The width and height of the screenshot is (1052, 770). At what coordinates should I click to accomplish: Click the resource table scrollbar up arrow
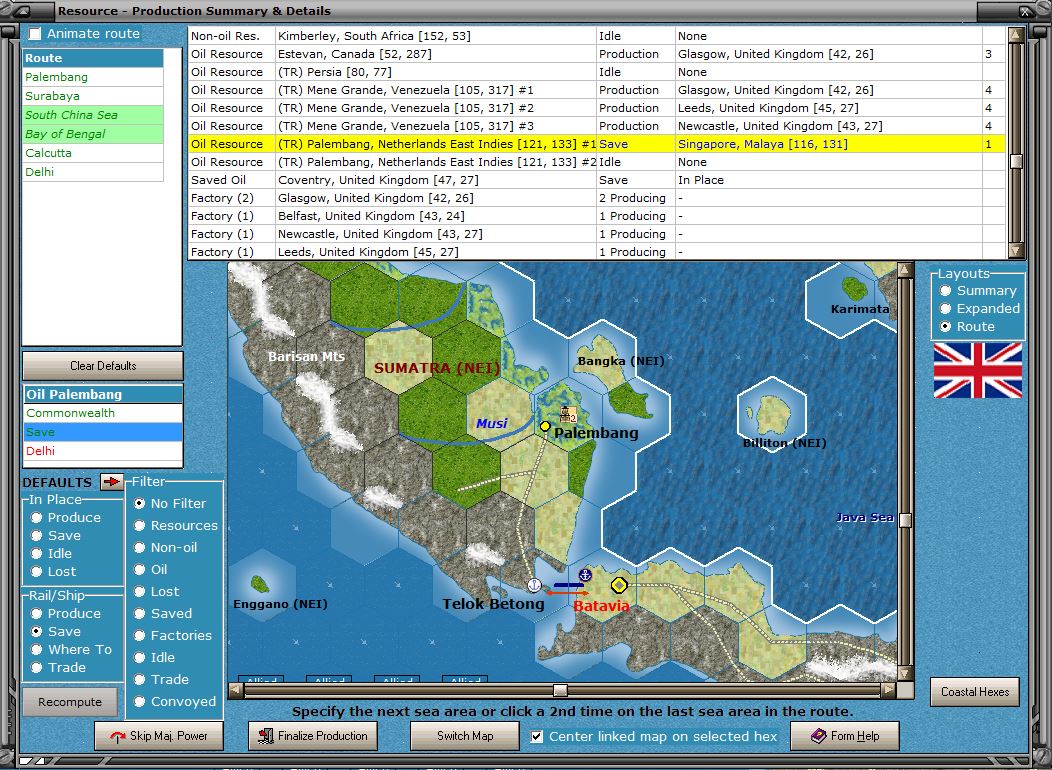click(x=1016, y=34)
